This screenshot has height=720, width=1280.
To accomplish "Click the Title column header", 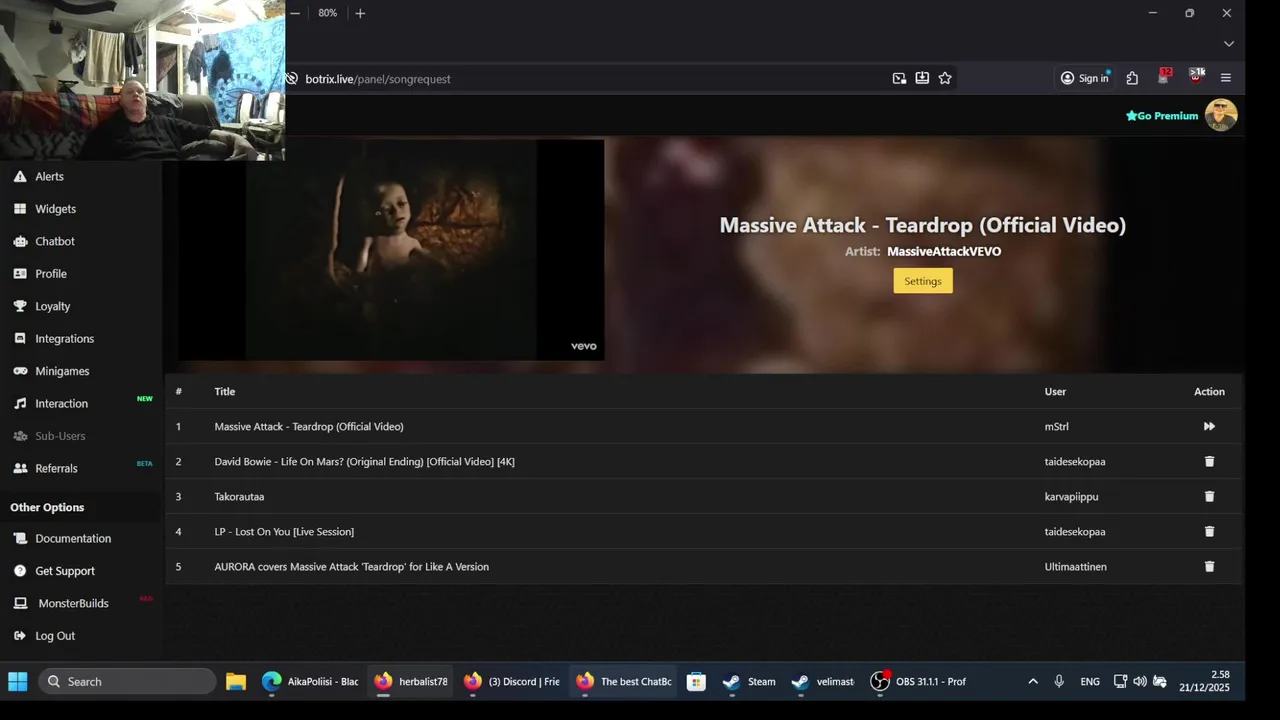I will [x=224, y=391].
